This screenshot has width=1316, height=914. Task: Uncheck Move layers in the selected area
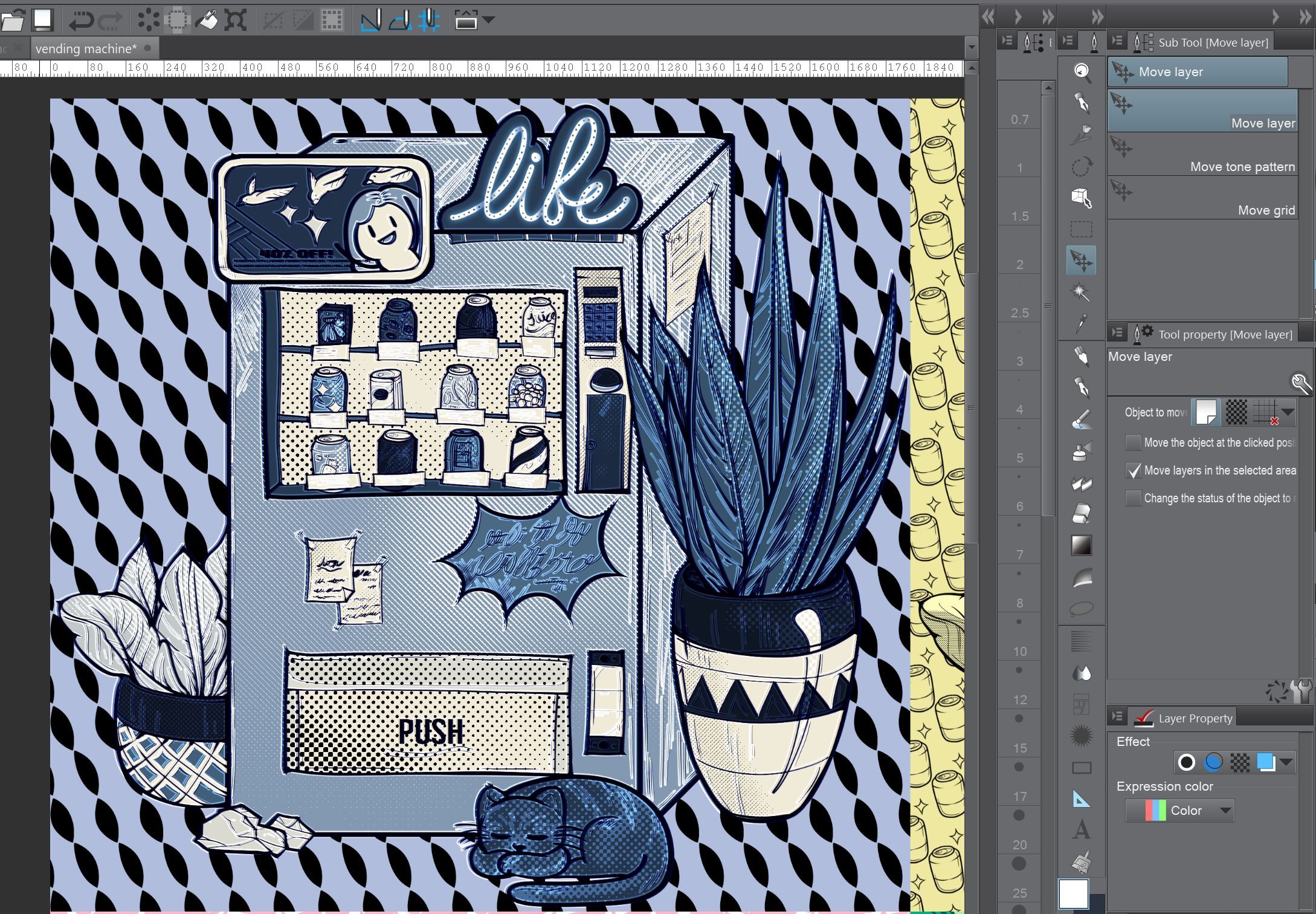coord(1134,471)
